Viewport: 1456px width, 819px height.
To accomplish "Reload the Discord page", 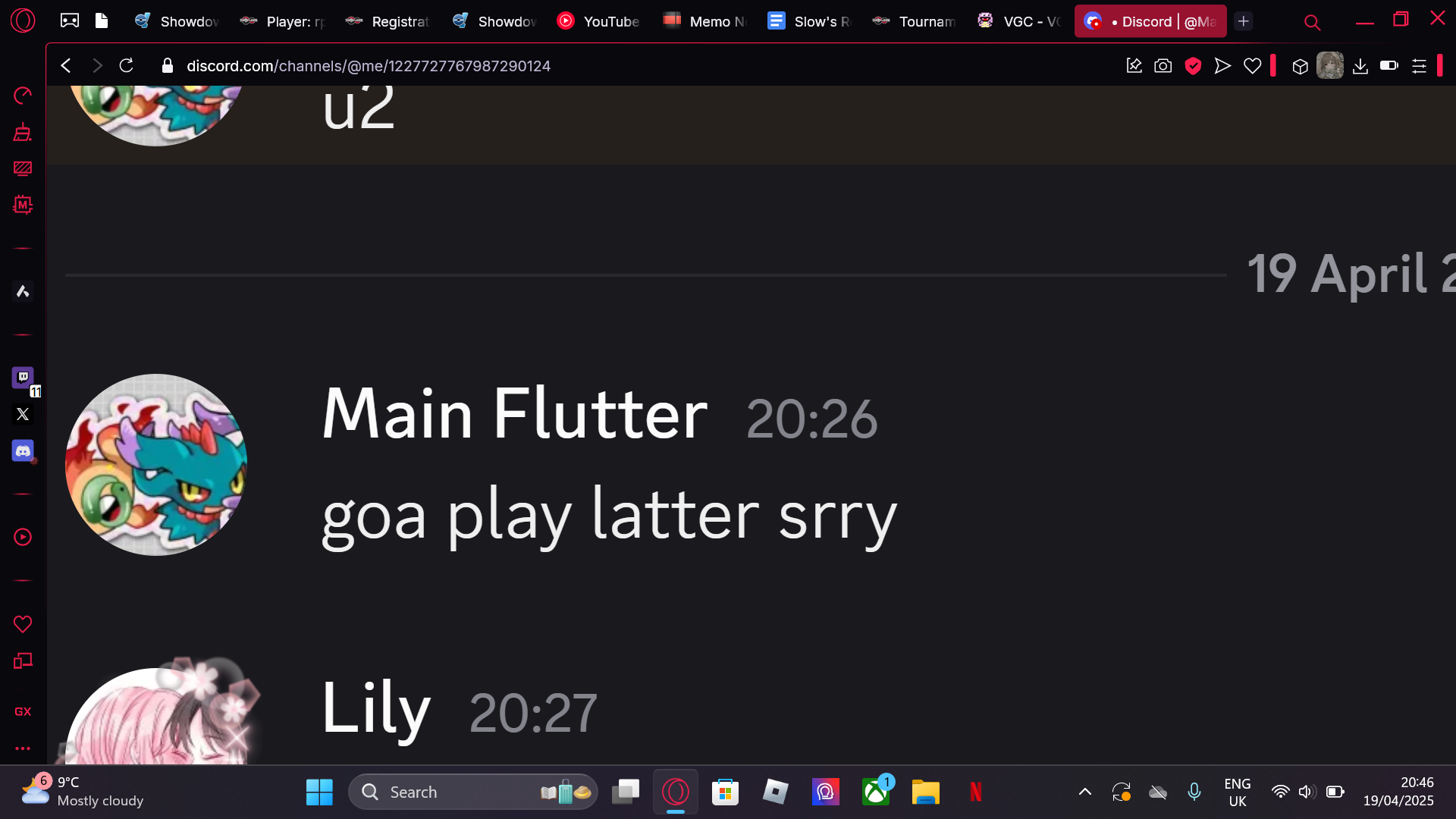I will coord(127,66).
